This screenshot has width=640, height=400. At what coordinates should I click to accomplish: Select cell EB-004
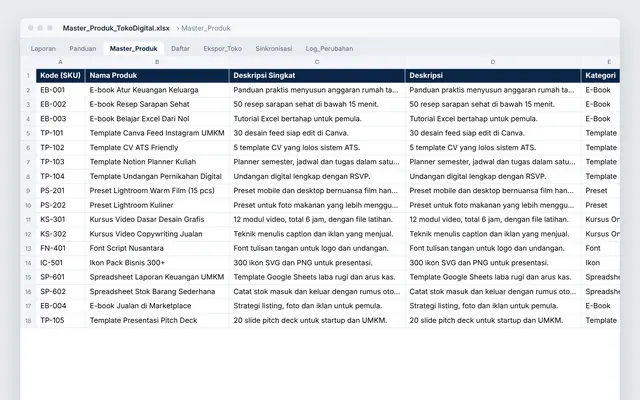[x=60, y=306]
